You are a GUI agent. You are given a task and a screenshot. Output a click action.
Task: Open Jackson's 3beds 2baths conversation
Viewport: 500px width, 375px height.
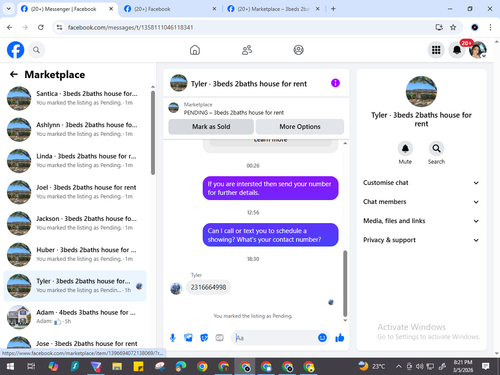[75, 223]
